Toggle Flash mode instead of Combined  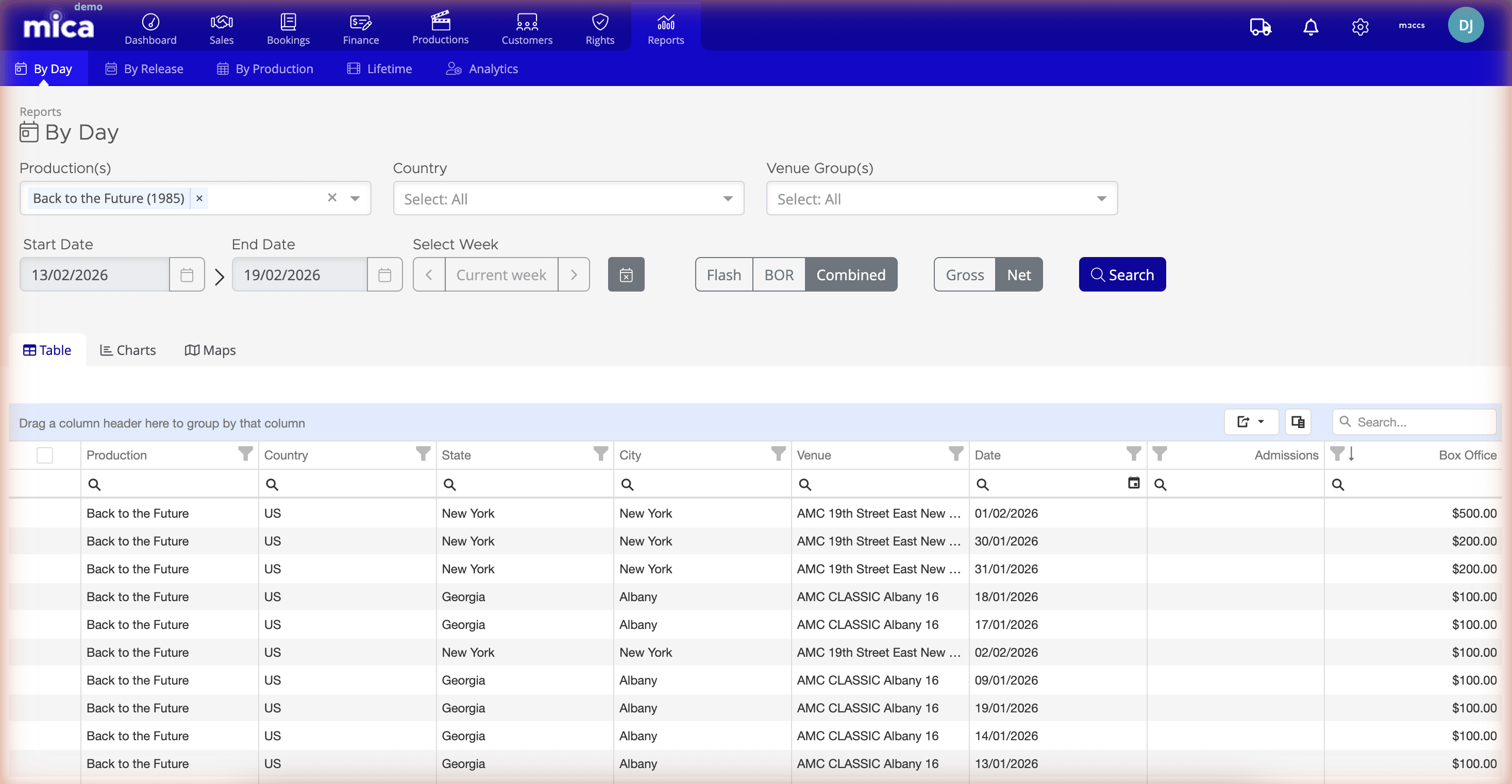tap(723, 274)
